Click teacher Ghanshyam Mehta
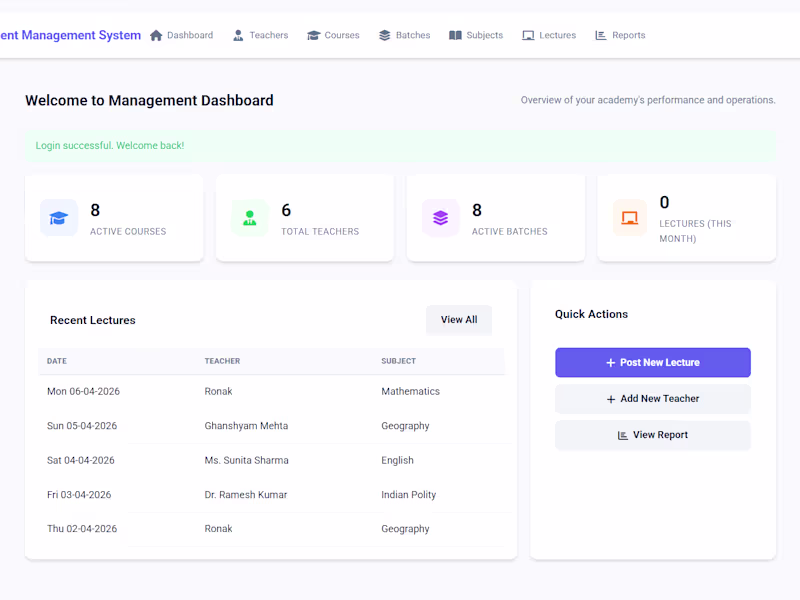800x600 pixels. [x=246, y=426]
